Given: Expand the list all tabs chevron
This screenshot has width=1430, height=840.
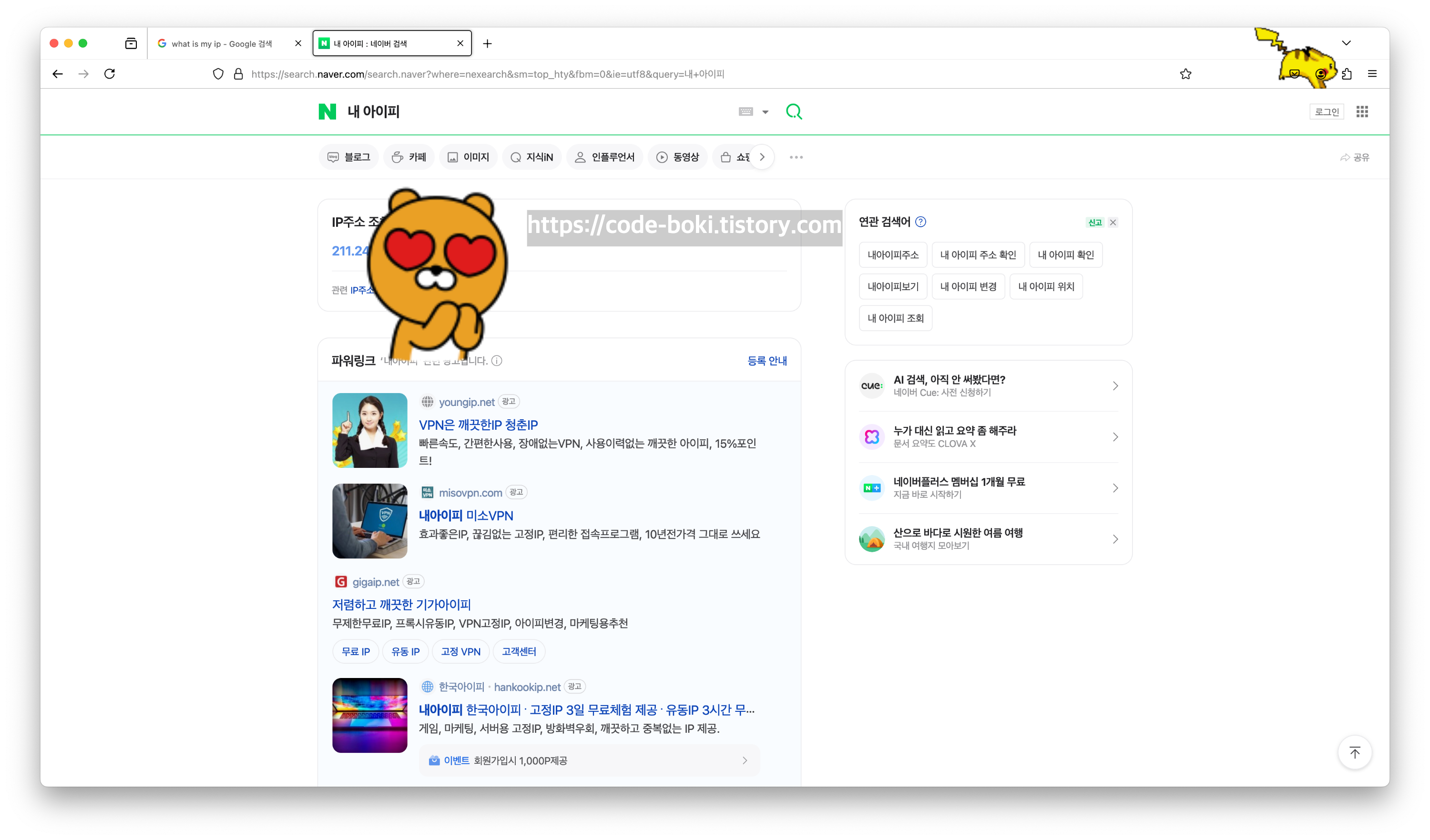Looking at the screenshot, I should pos(1346,43).
